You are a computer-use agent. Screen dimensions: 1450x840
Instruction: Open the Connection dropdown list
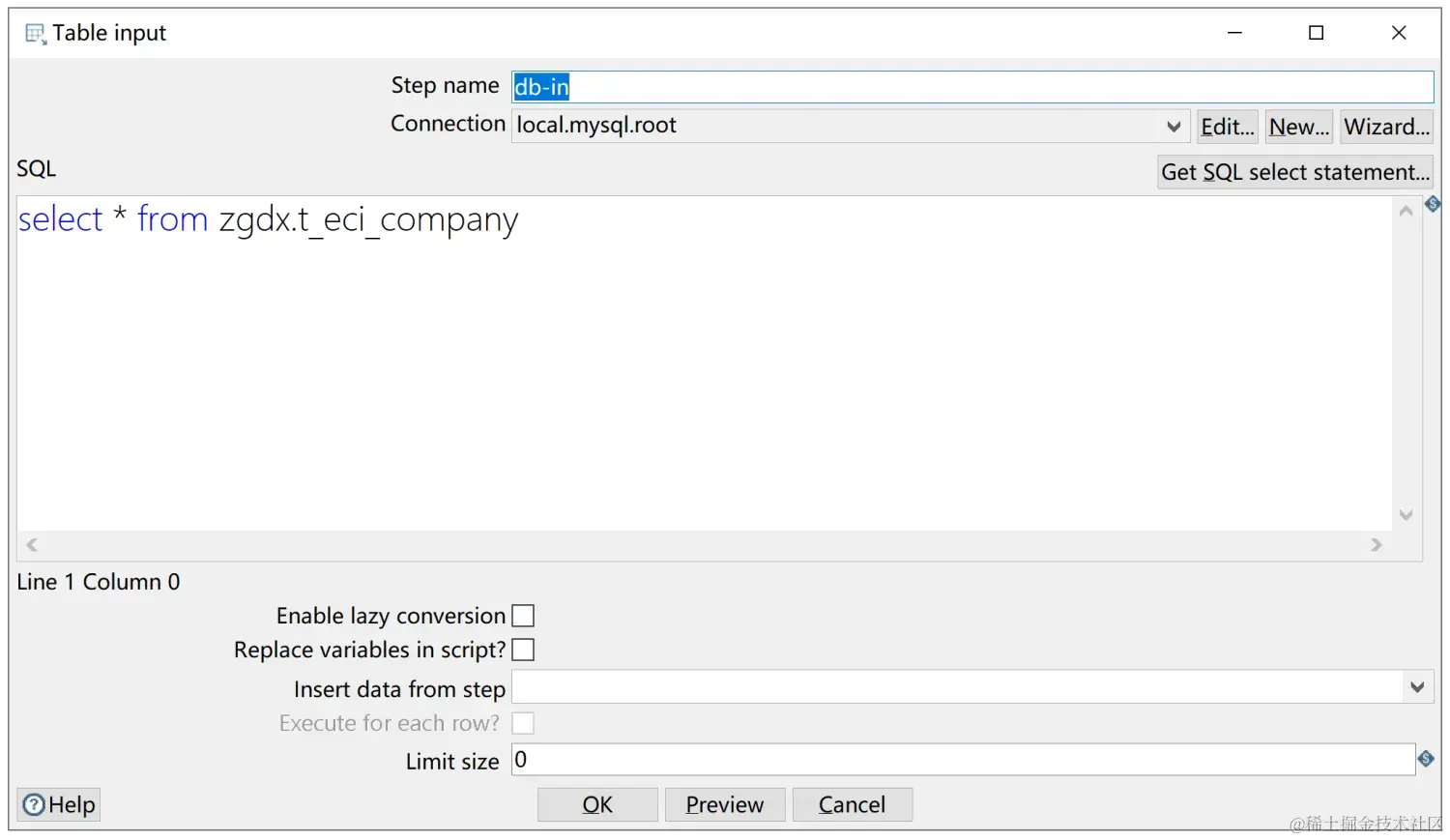(1174, 126)
